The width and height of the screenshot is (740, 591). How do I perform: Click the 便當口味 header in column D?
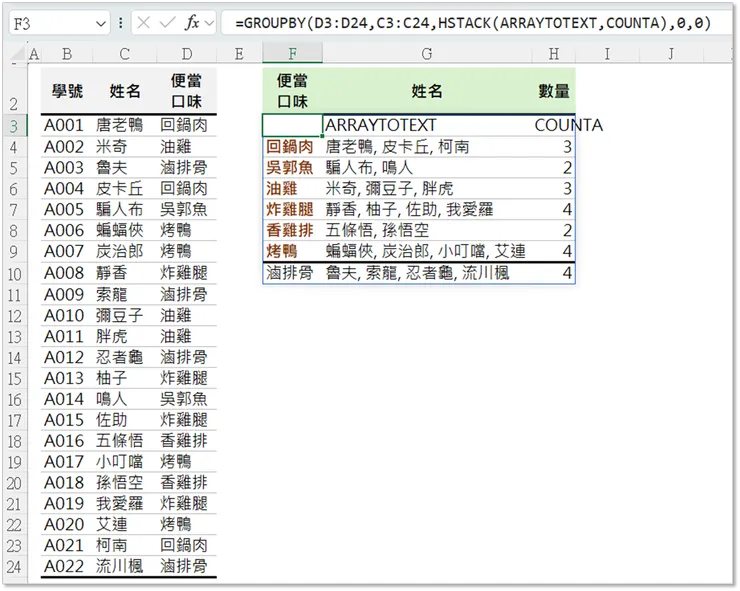pyautogui.click(x=187, y=91)
